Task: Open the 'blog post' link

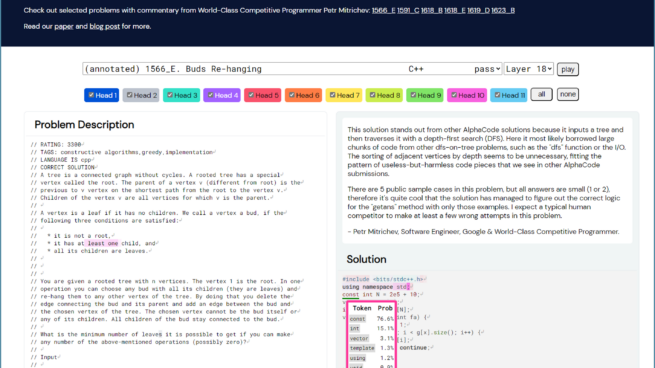Action: tap(104, 26)
